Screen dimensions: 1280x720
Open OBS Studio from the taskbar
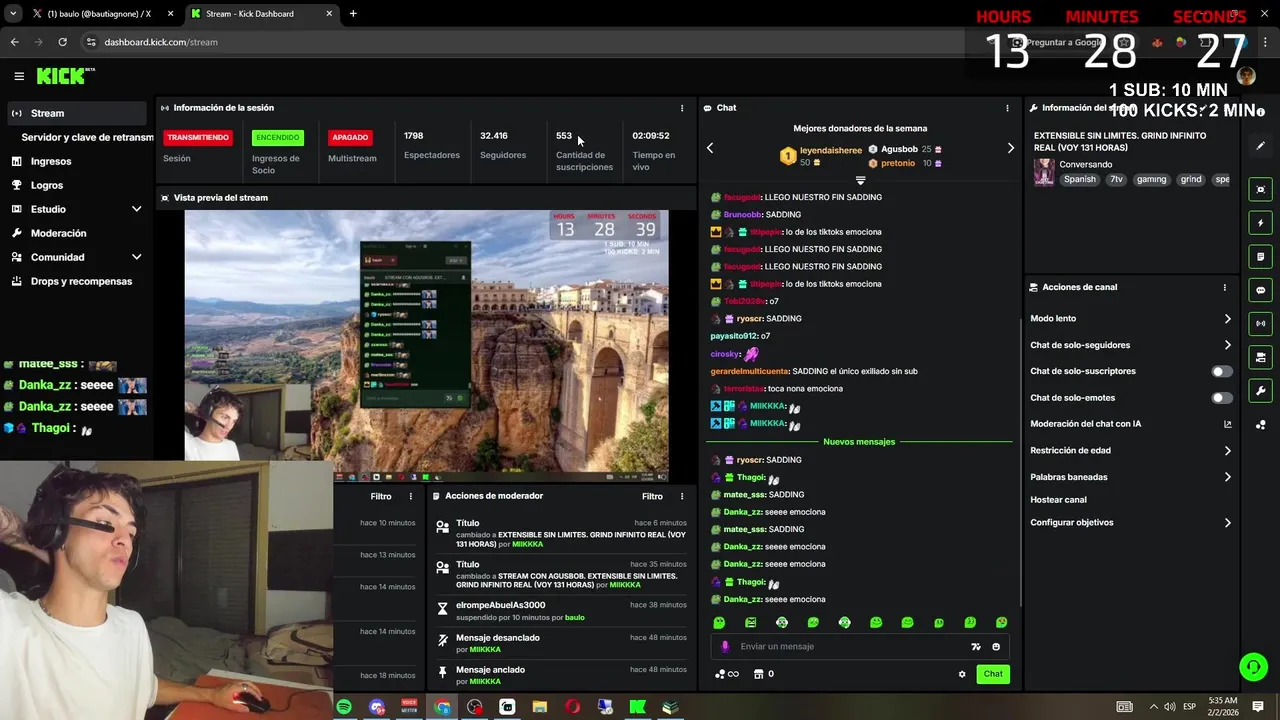474,707
